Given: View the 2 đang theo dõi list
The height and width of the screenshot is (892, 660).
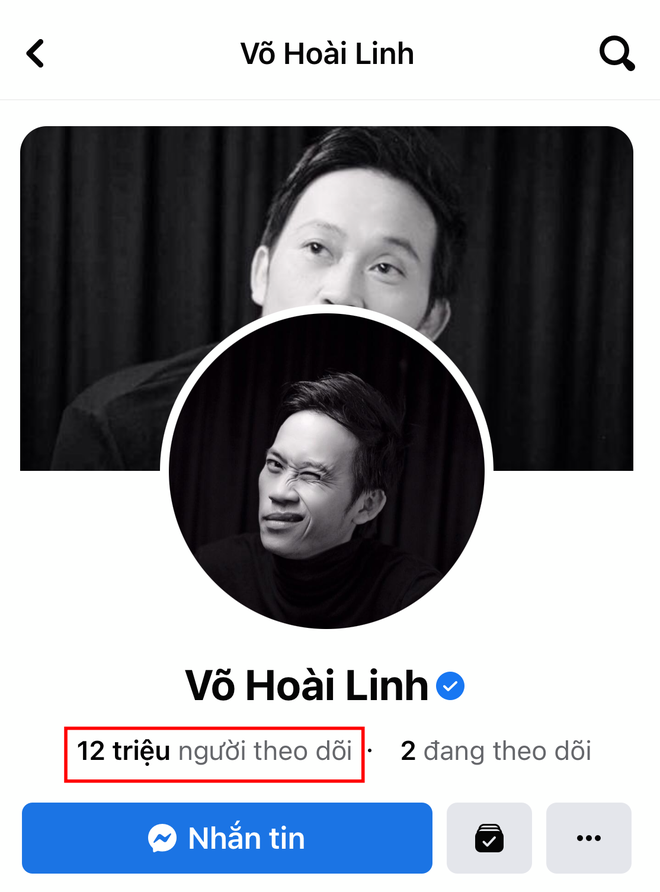Looking at the screenshot, I should [496, 751].
